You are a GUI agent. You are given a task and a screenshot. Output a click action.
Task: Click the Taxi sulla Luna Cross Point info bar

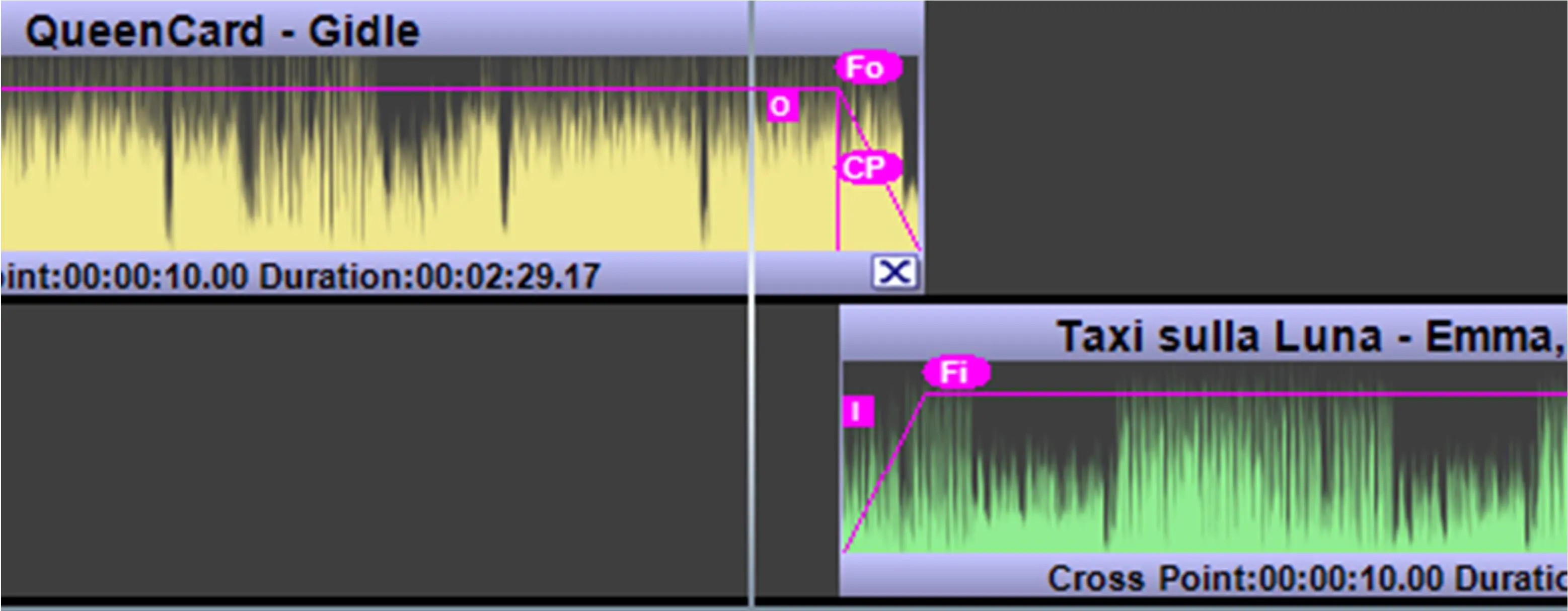coord(1204,576)
